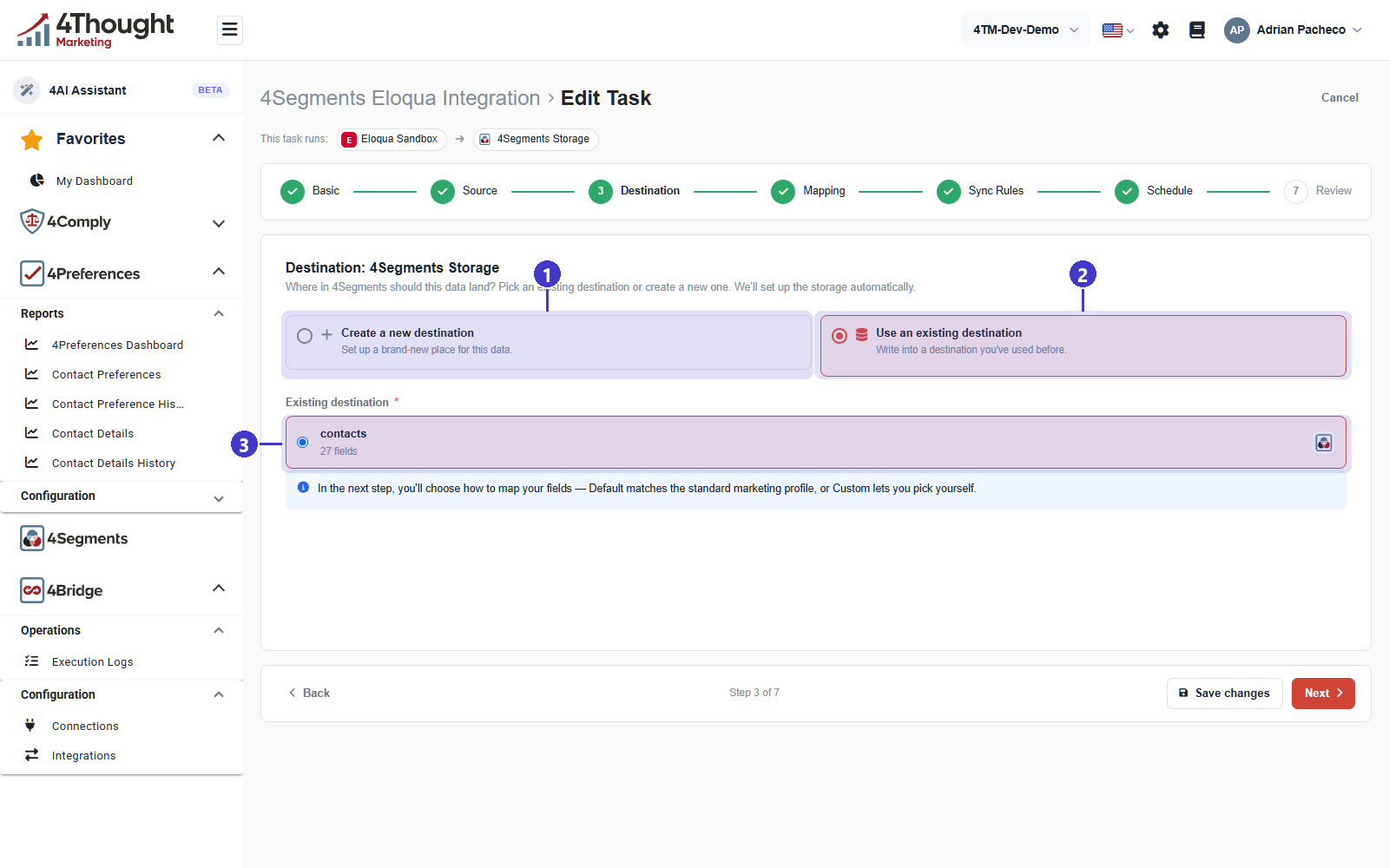Open Execution Logs
The image size is (1389, 868).
(92, 662)
